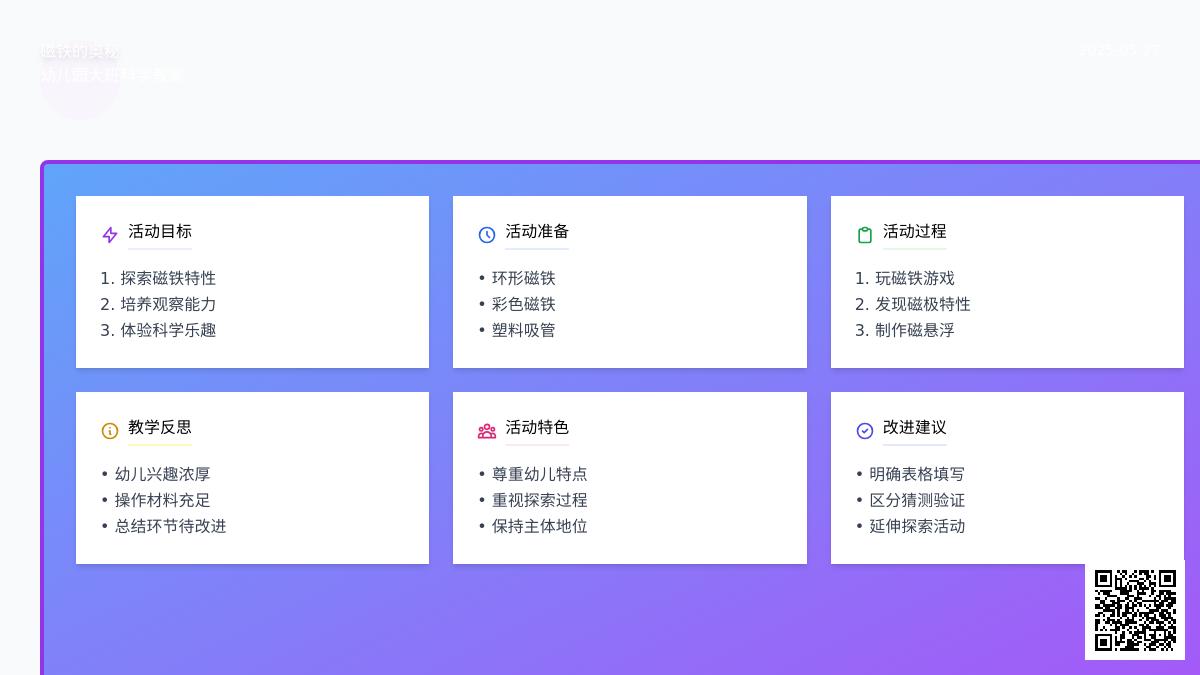Click the lightning icon beside 活动目标
Viewport: 1200px width, 675px height.
pos(110,235)
